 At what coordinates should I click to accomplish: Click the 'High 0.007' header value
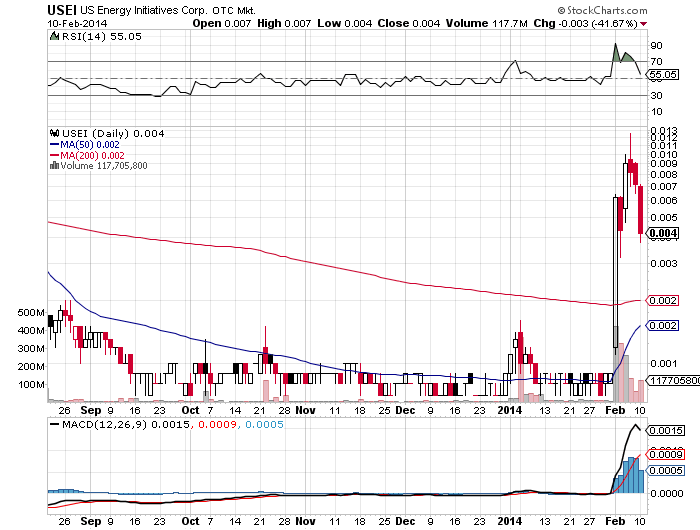[x=284, y=24]
